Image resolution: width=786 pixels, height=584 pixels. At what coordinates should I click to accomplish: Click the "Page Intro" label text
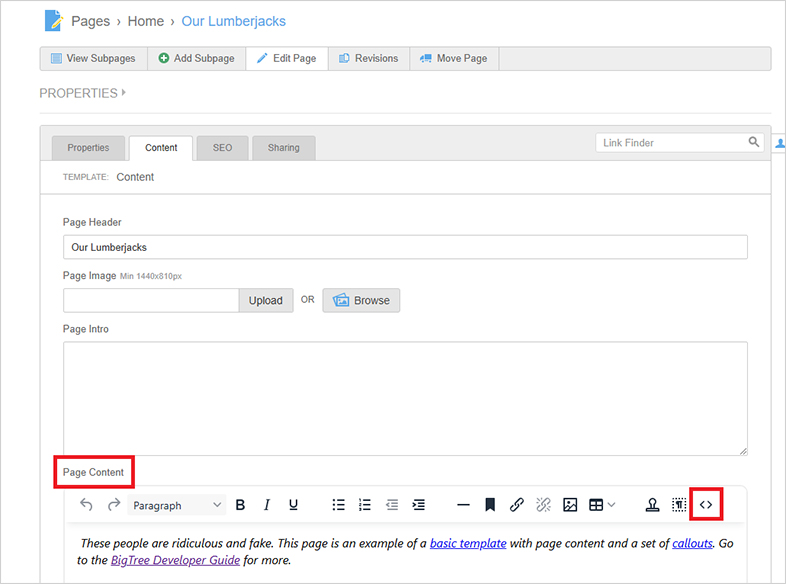pyautogui.click(x=85, y=329)
